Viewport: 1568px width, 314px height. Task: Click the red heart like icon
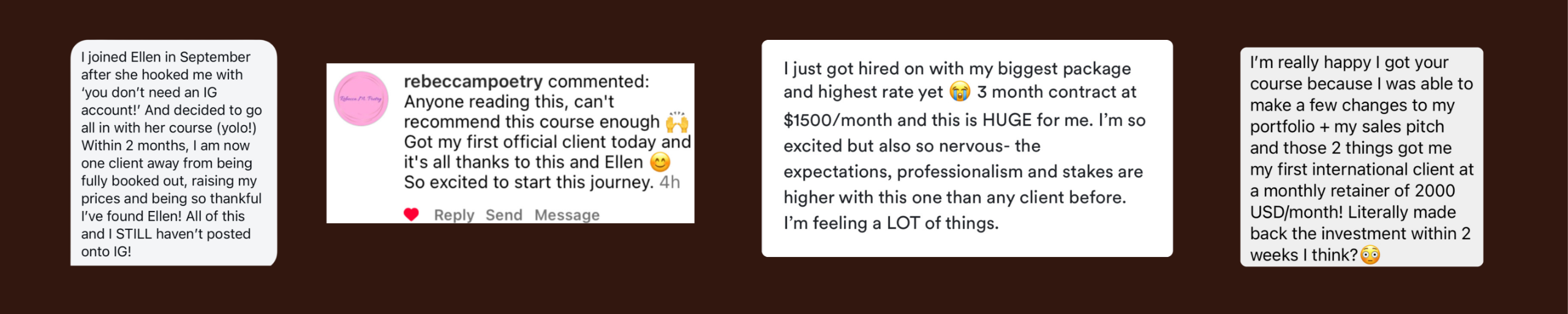tap(412, 215)
